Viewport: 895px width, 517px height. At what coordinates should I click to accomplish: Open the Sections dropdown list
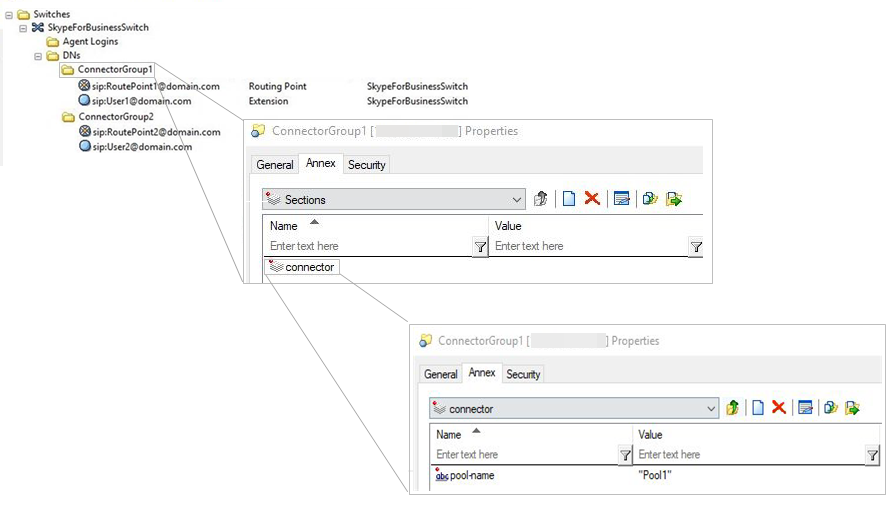[x=516, y=199]
